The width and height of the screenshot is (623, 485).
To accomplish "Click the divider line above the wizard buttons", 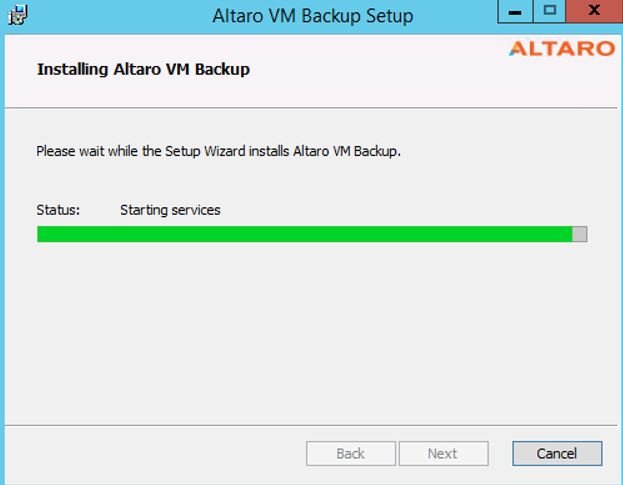I will (312, 425).
